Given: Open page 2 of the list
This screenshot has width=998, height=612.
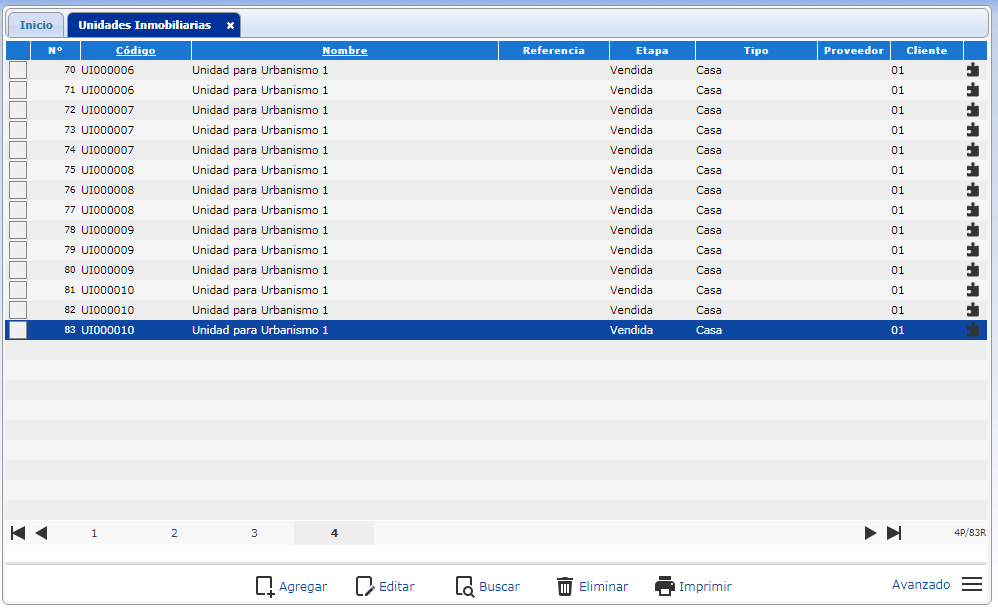Looking at the screenshot, I should [174, 533].
